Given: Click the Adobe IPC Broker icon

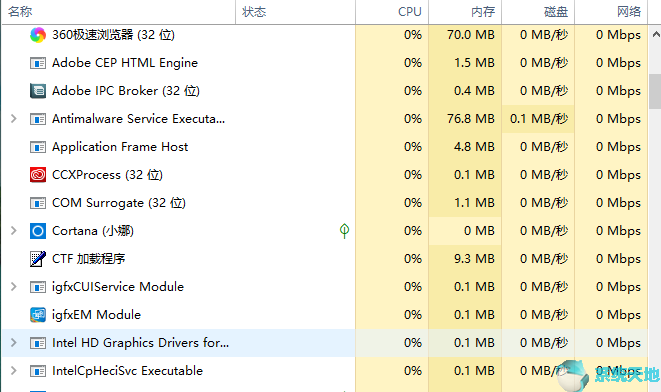Looking at the screenshot, I should 38,91.
